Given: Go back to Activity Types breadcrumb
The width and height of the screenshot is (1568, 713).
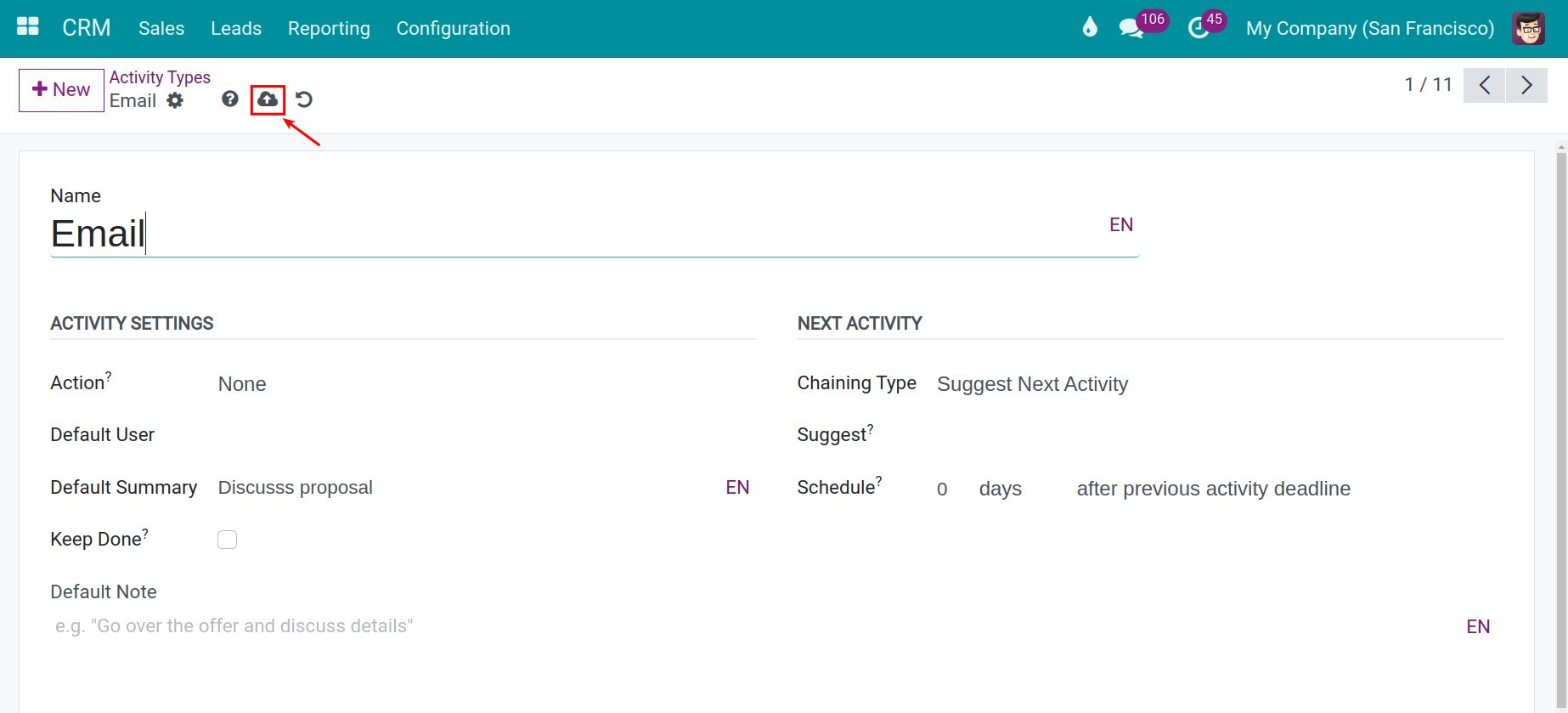Looking at the screenshot, I should [x=160, y=77].
